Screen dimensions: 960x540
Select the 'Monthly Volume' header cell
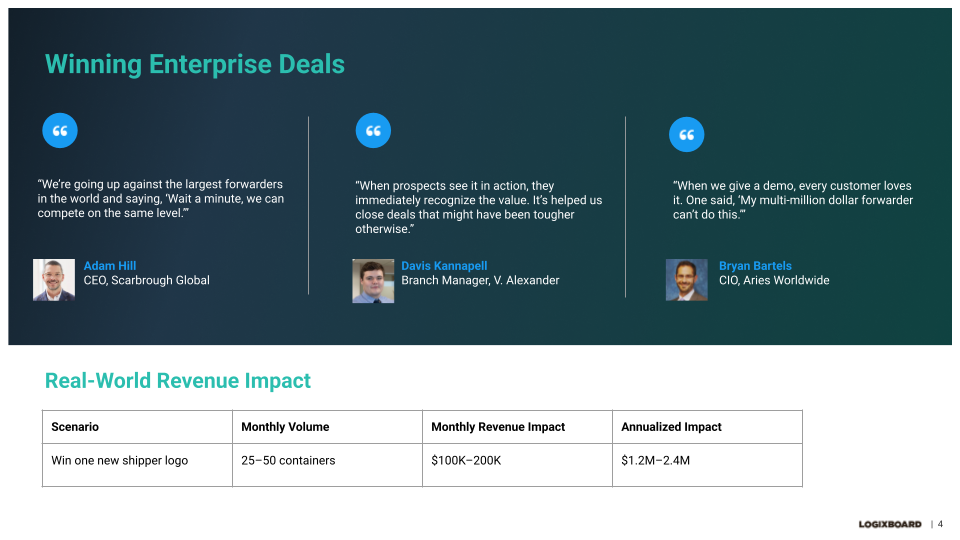tap(328, 427)
